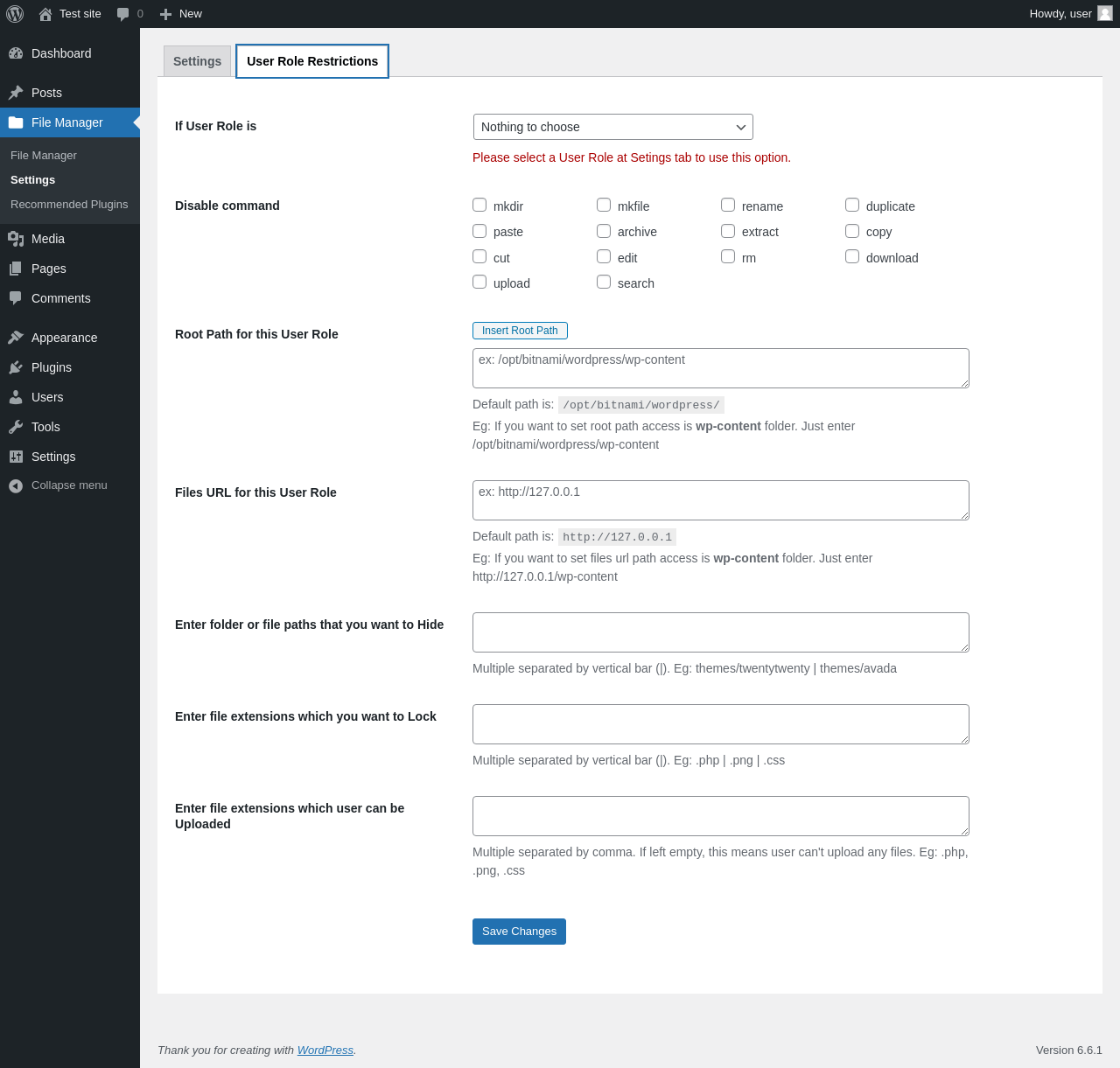Toggle the extract checkbox
Screen dimensions: 1120x1068
pos(728,231)
